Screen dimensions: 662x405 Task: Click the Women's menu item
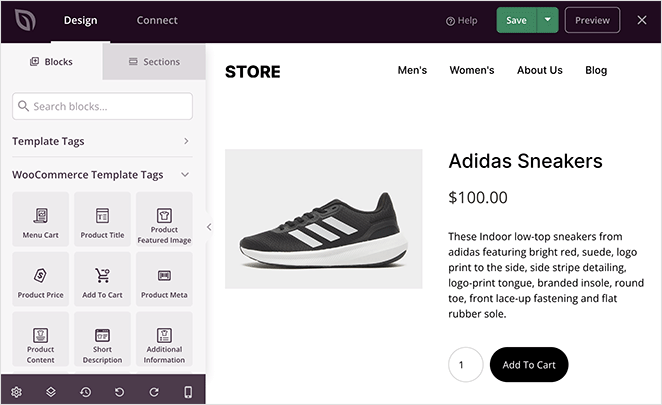(472, 70)
